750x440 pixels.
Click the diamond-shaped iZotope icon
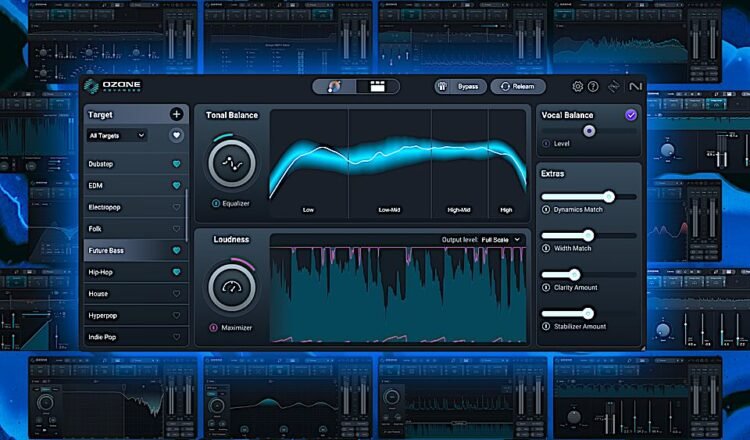point(614,87)
